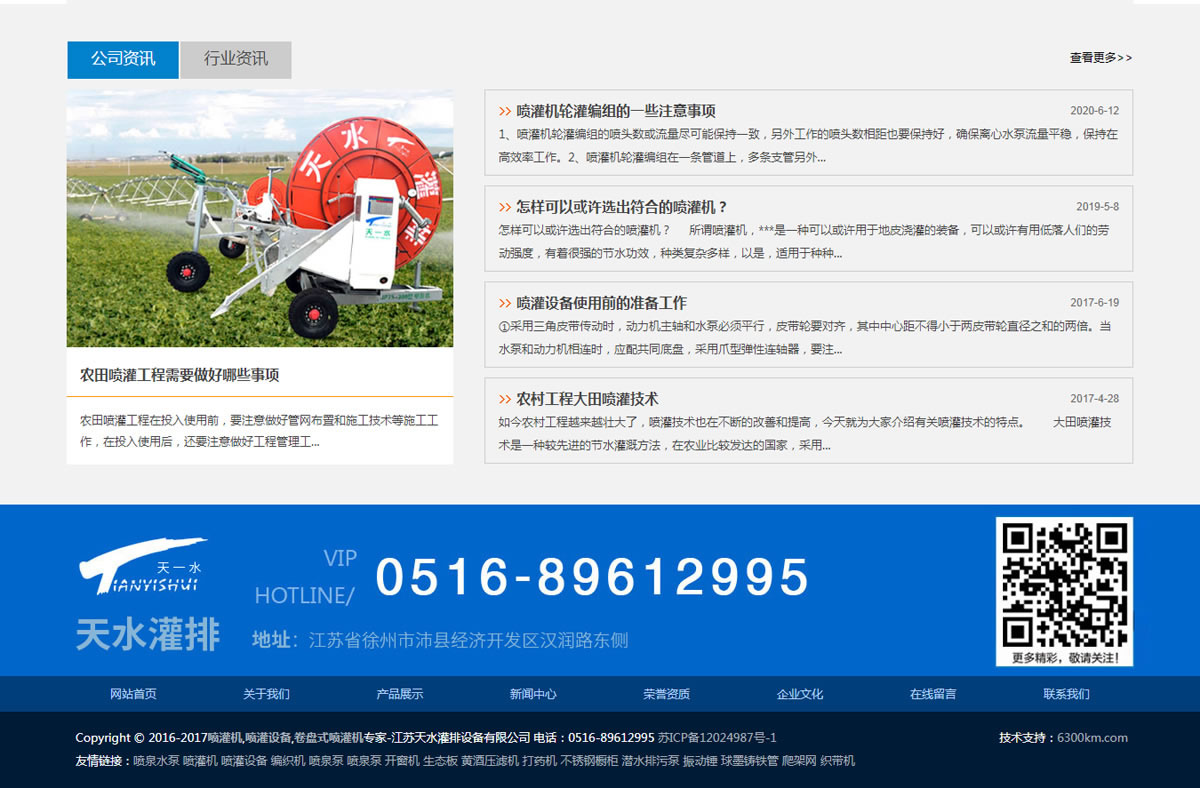
Task: Open news 喷灌机轮灌编组的一些注意事项
Action: [x=616, y=111]
